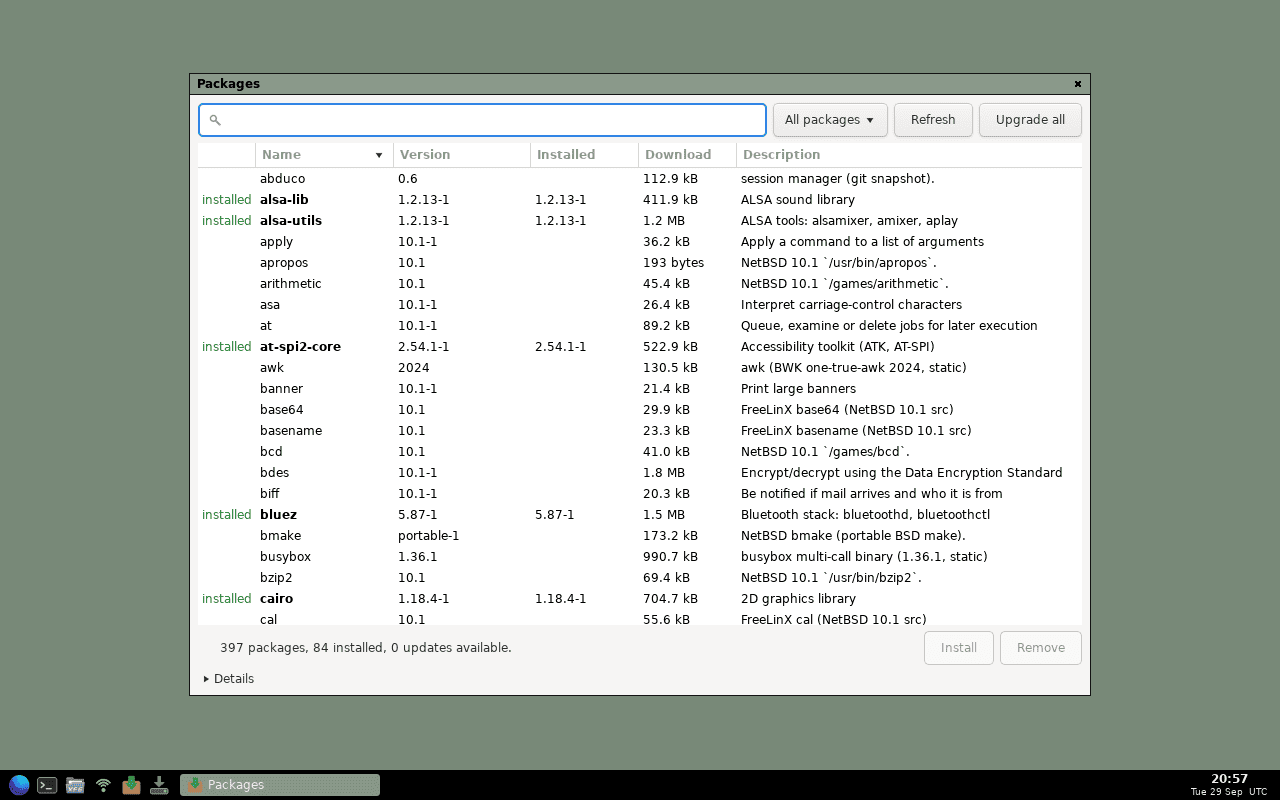Viewport: 1280px width, 800px height.
Task: Sort by the Version column
Action: pyautogui.click(x=462, y=155)
